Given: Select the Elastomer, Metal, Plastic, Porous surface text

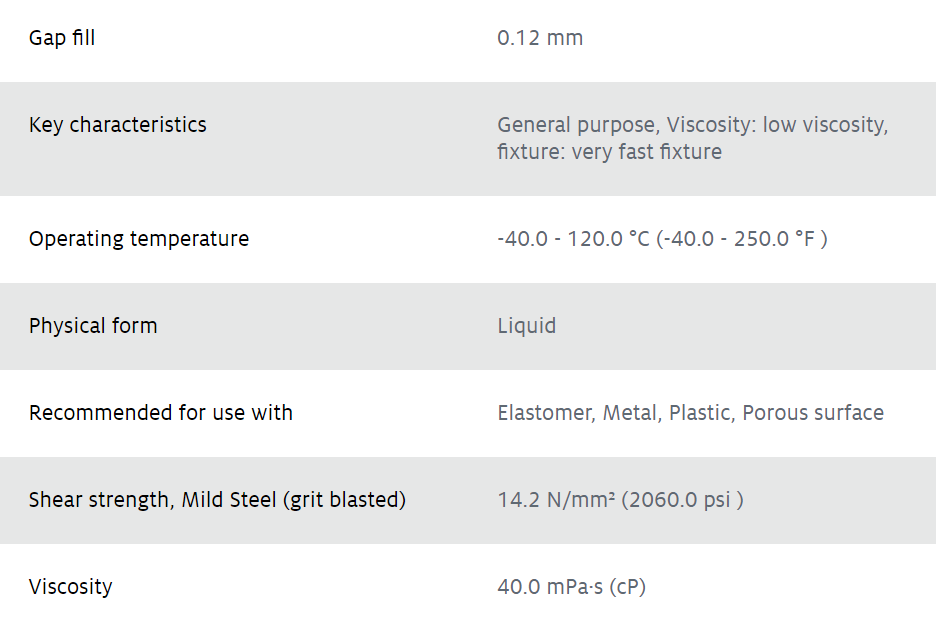Looking at the screenshot, I should point(690,413).
